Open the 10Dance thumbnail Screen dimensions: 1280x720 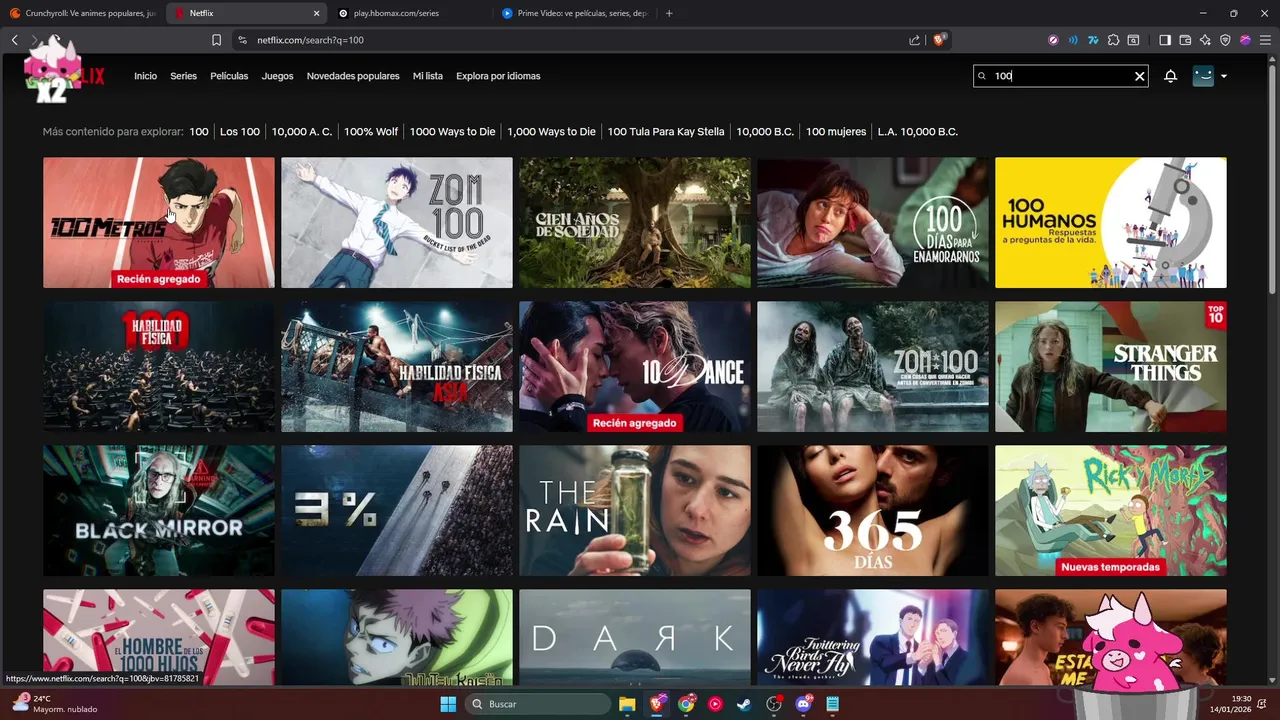[635, 367]
